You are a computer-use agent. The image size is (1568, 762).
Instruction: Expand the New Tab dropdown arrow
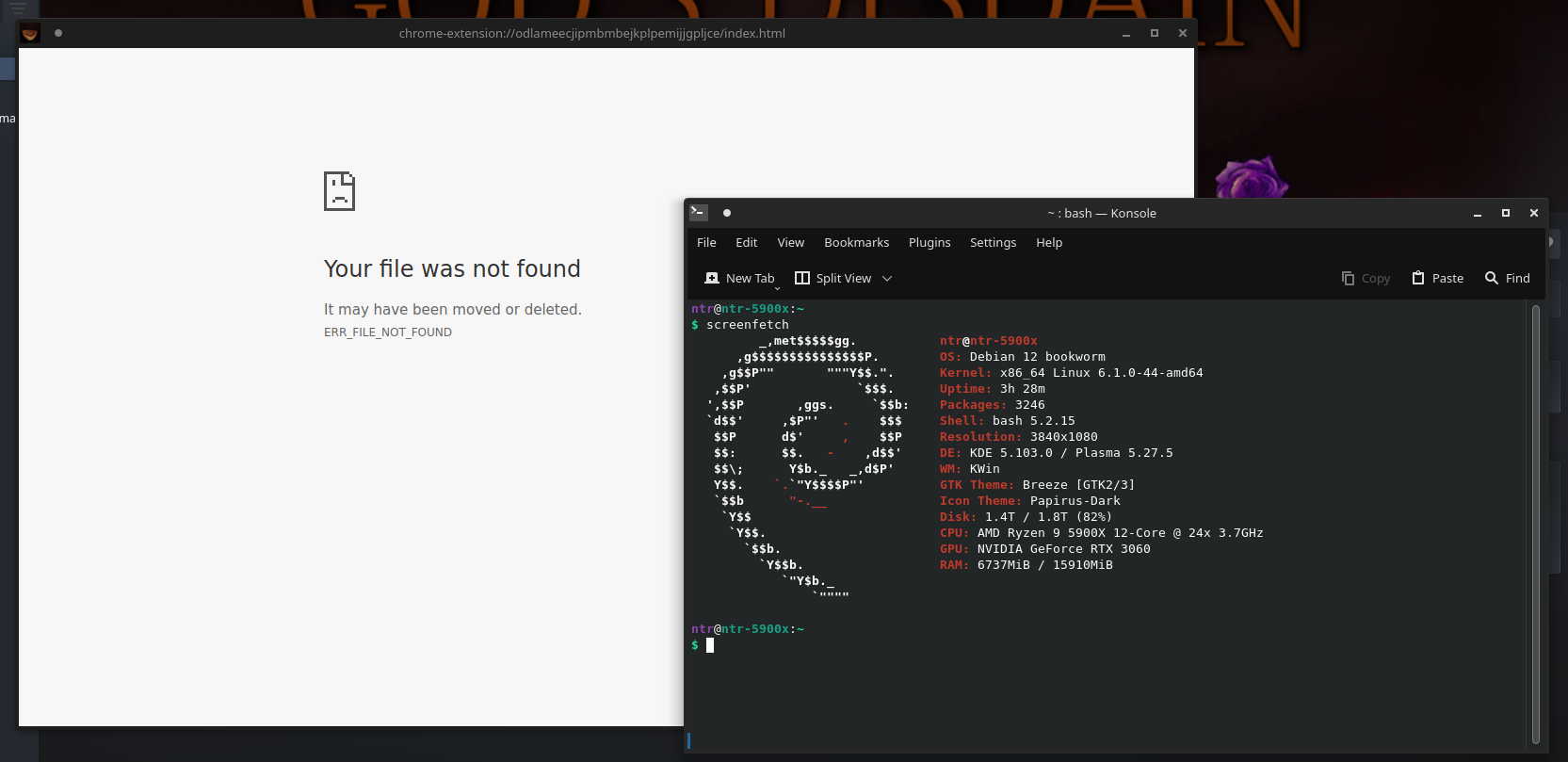[x=777, y=286]
